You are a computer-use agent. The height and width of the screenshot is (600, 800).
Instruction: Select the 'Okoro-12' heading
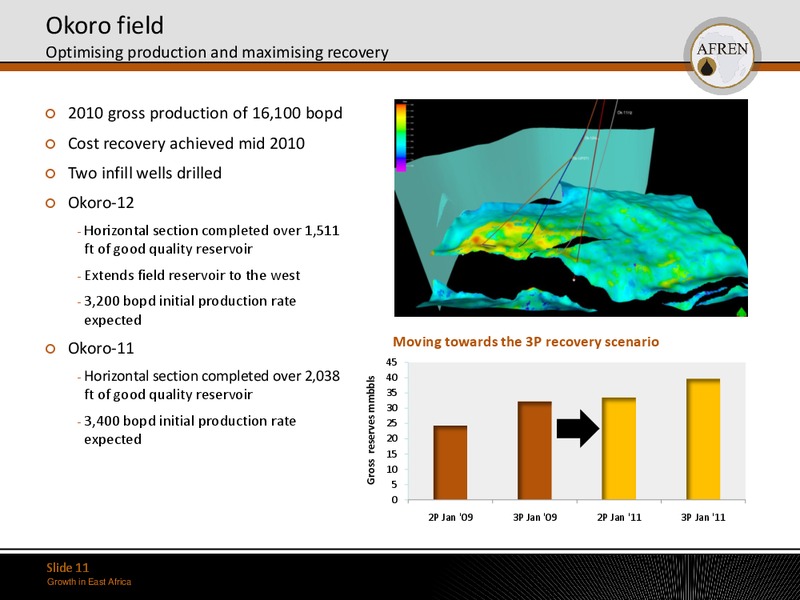click(101, 203)
